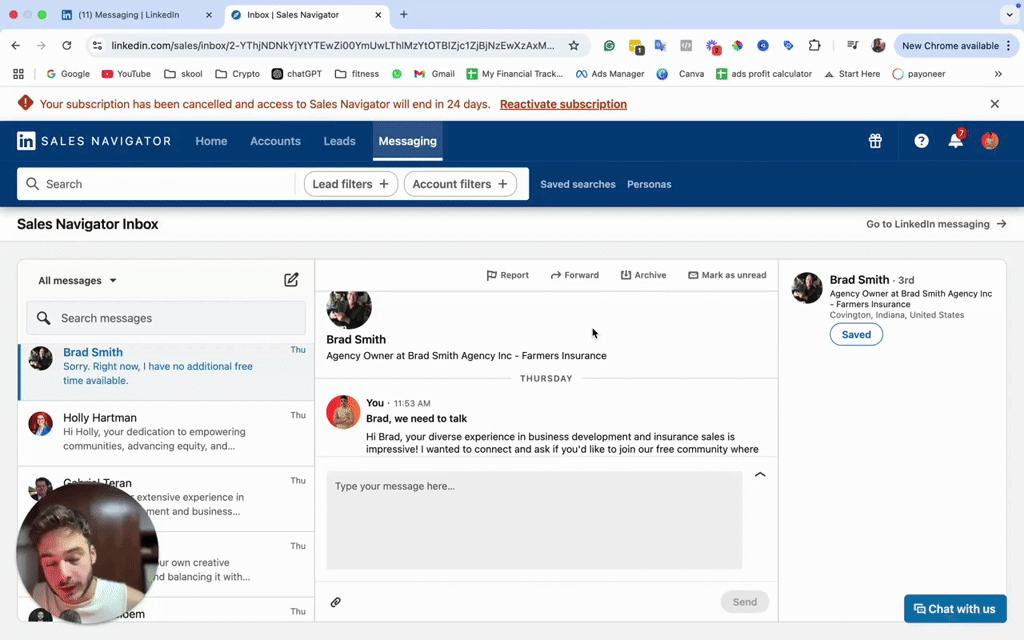Viewport: 1024px width, 640px height.
Task: Open the All messages filter dropdown
Action: point(75,280)
